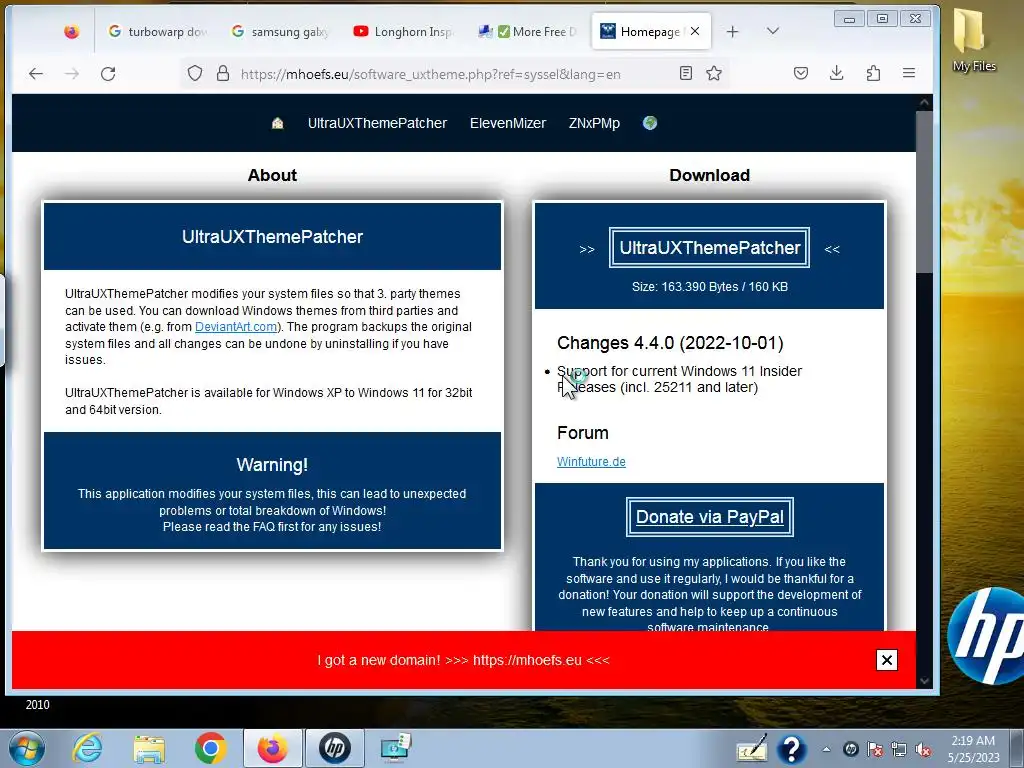
Task: Click the Donate via PayPal button
Action: pyautogui.click(x=709, y=517)
